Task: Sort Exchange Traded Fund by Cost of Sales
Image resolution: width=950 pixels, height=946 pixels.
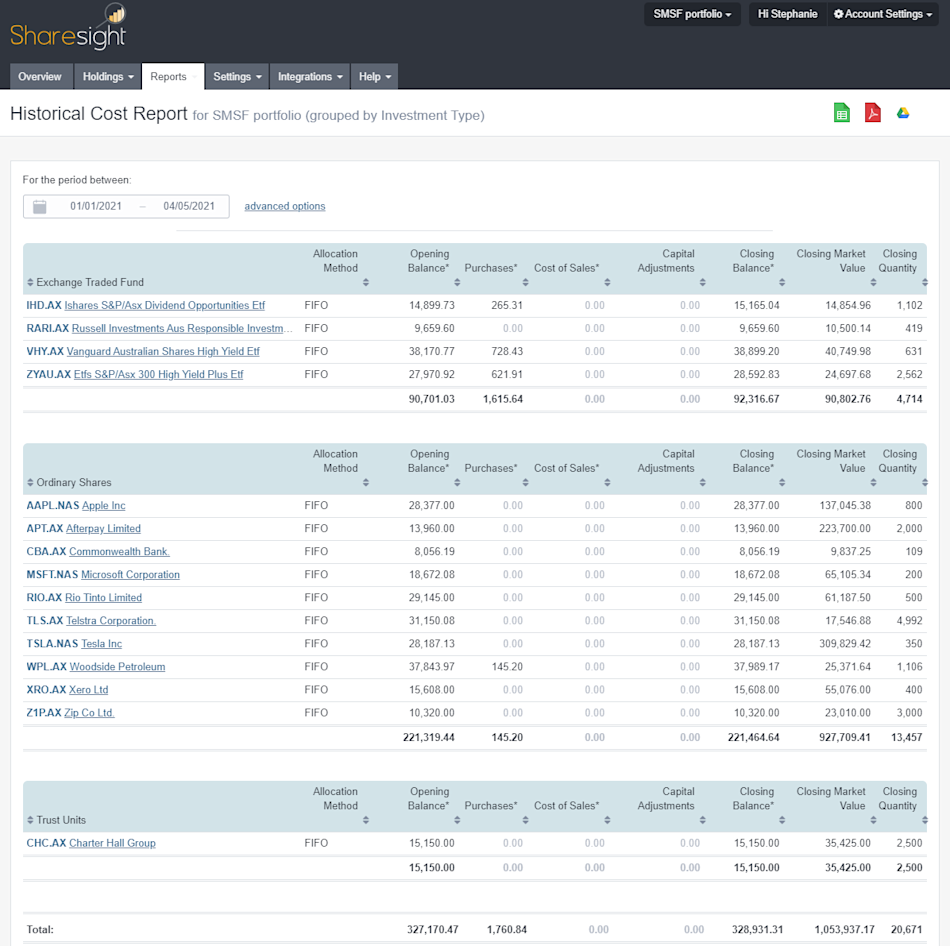Action: click(x=607, y=282)
